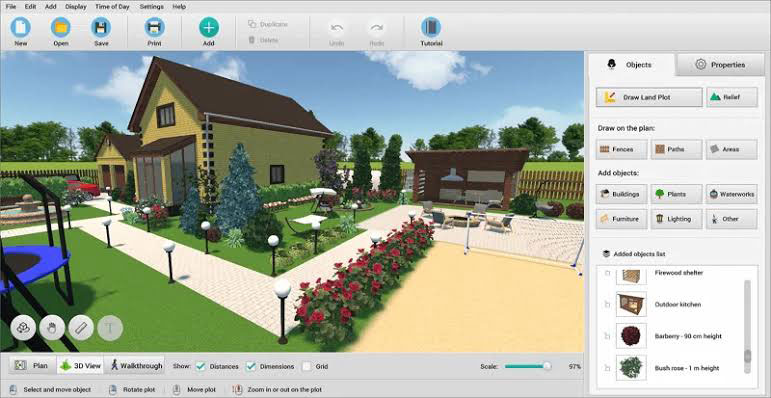Viewport: 771px width, 398px height.
Task: Redo the last undone action
Action: [377, 32]
